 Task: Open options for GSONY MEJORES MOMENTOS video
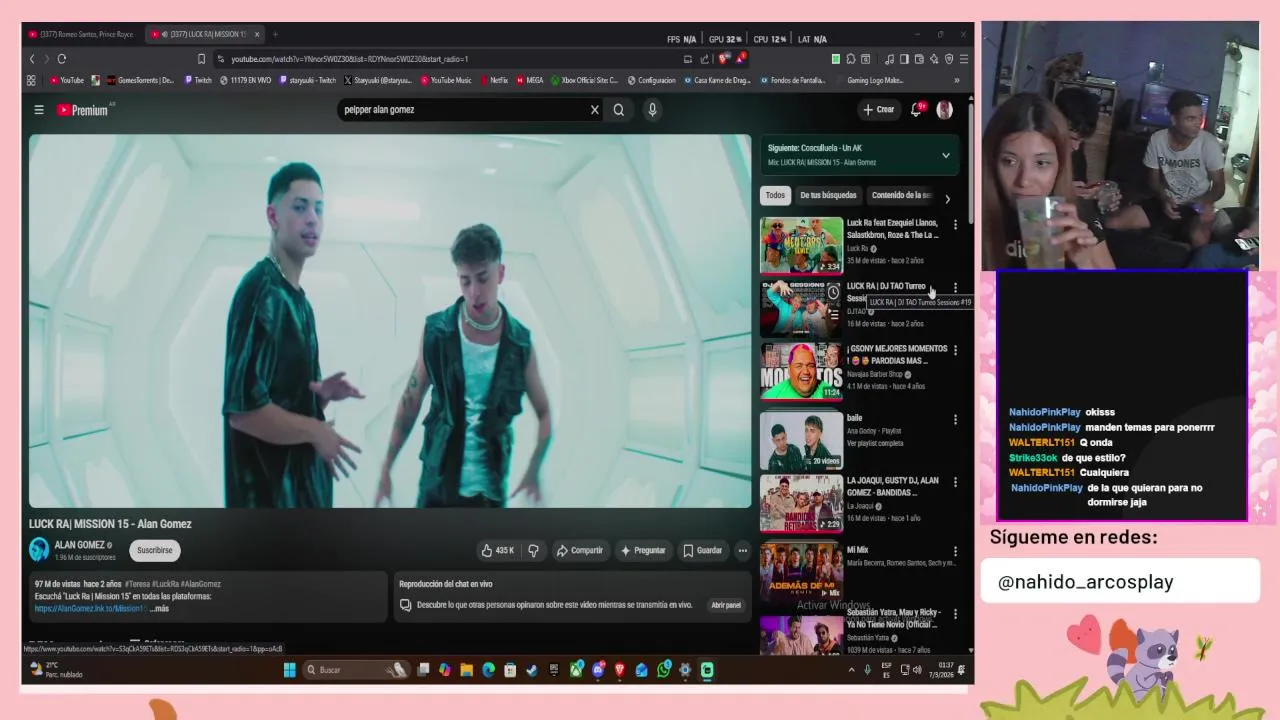(955, 350)
